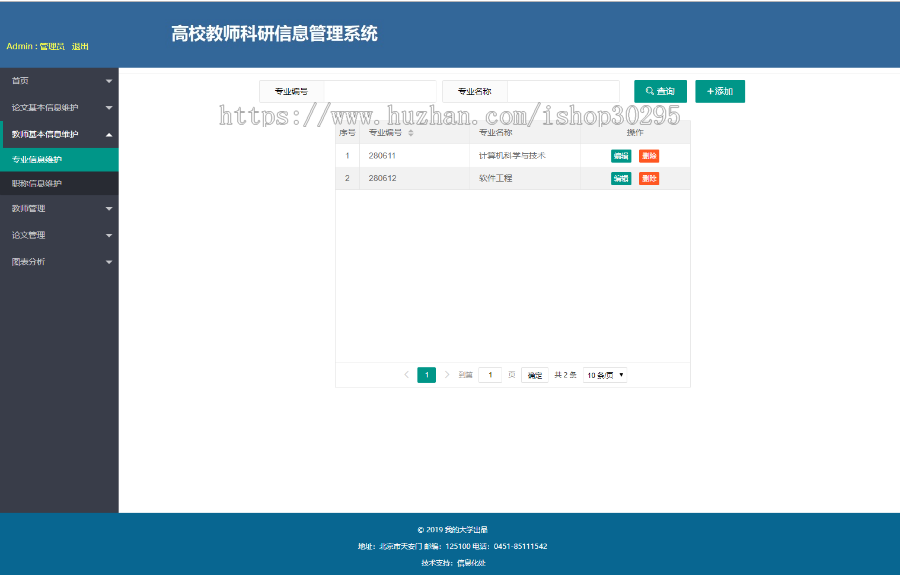Sort by the 专业编号 column arrows
The width and height of the screenshot is (900, 575).
pos(411,133)
